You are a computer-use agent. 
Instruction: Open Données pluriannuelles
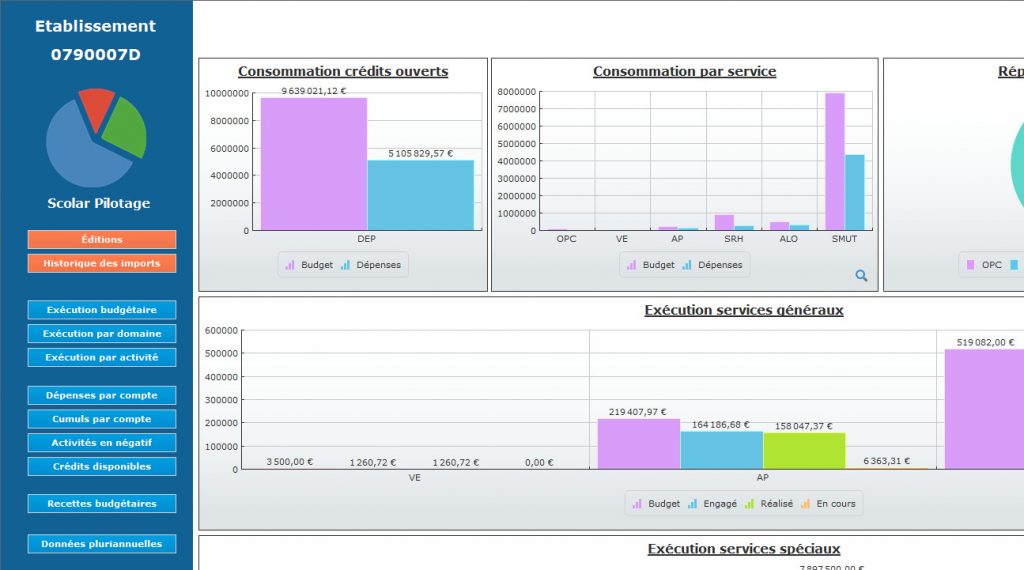tap(102, 544)
